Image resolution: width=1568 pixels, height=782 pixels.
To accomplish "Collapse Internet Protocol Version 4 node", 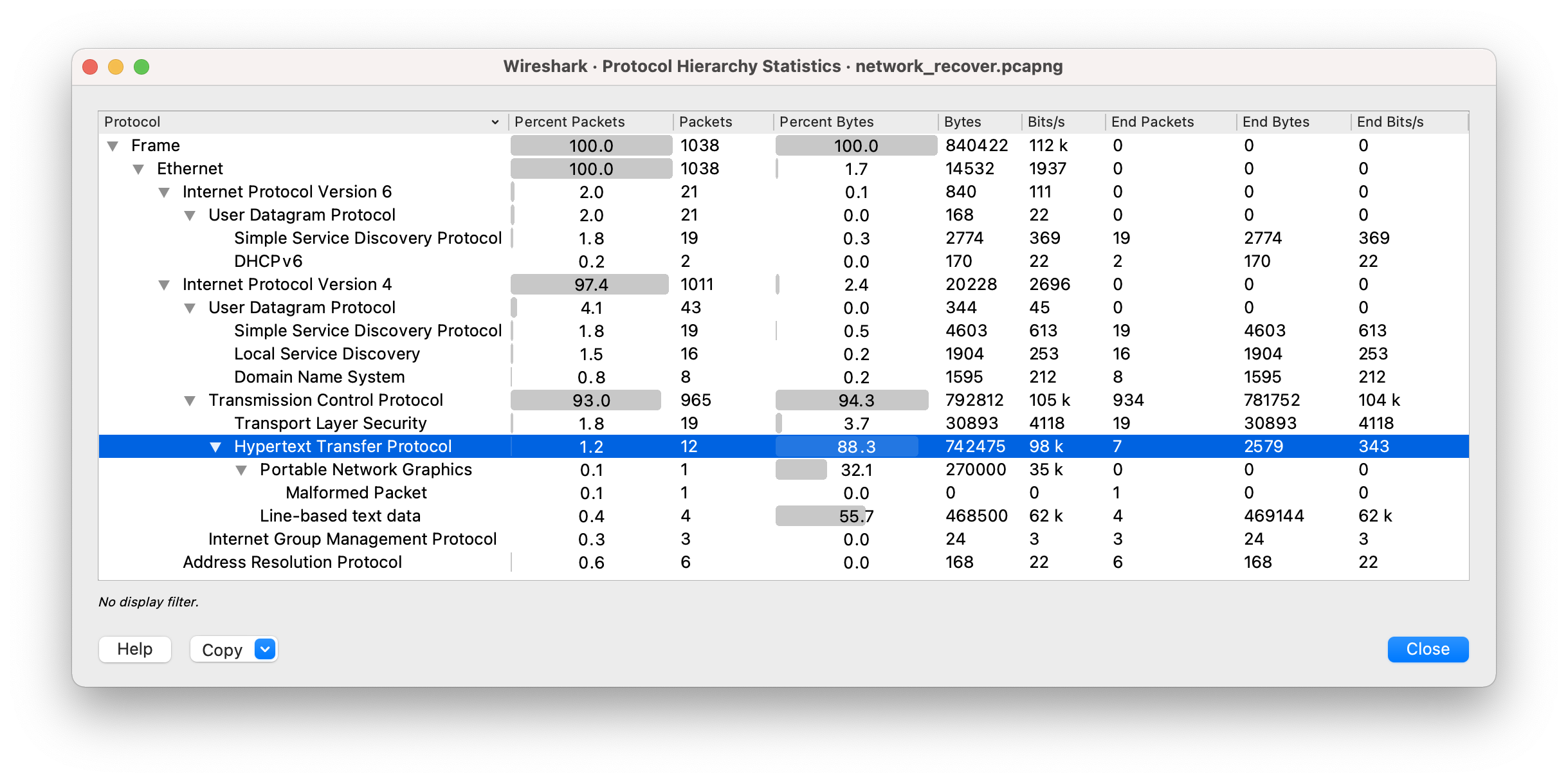I will click(164, 285).
